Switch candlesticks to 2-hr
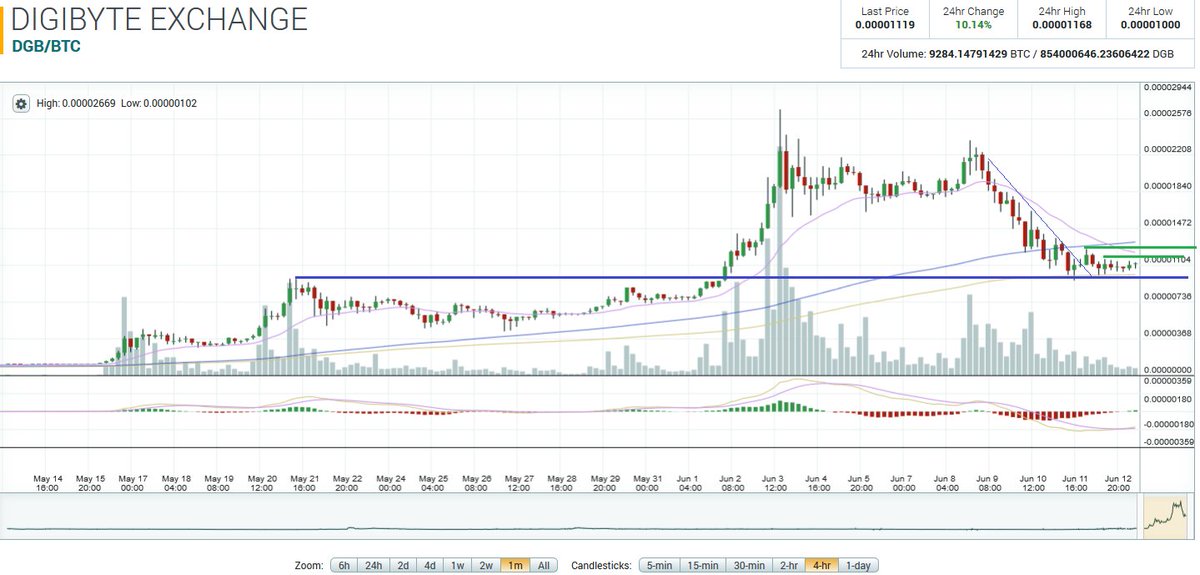The width and height of the screenshot is (1200, 575). pos(789,565)
